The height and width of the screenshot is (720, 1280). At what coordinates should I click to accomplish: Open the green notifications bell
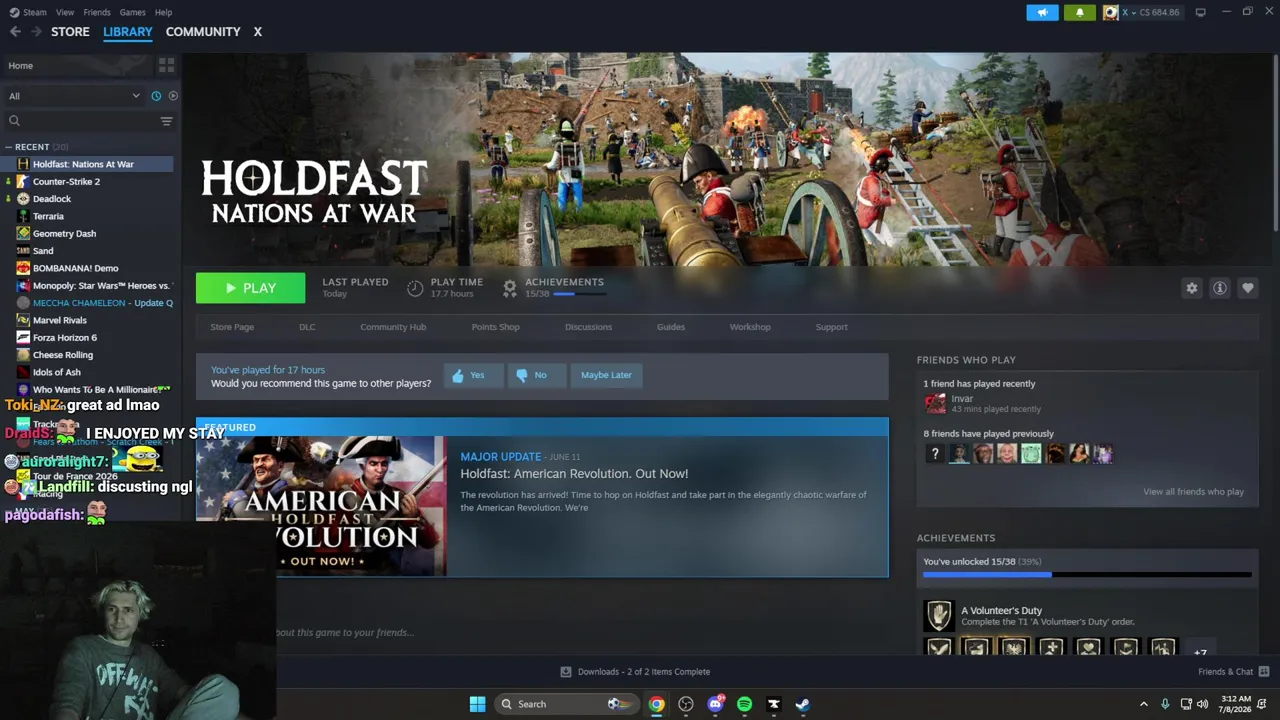(x=1079, y=12)
